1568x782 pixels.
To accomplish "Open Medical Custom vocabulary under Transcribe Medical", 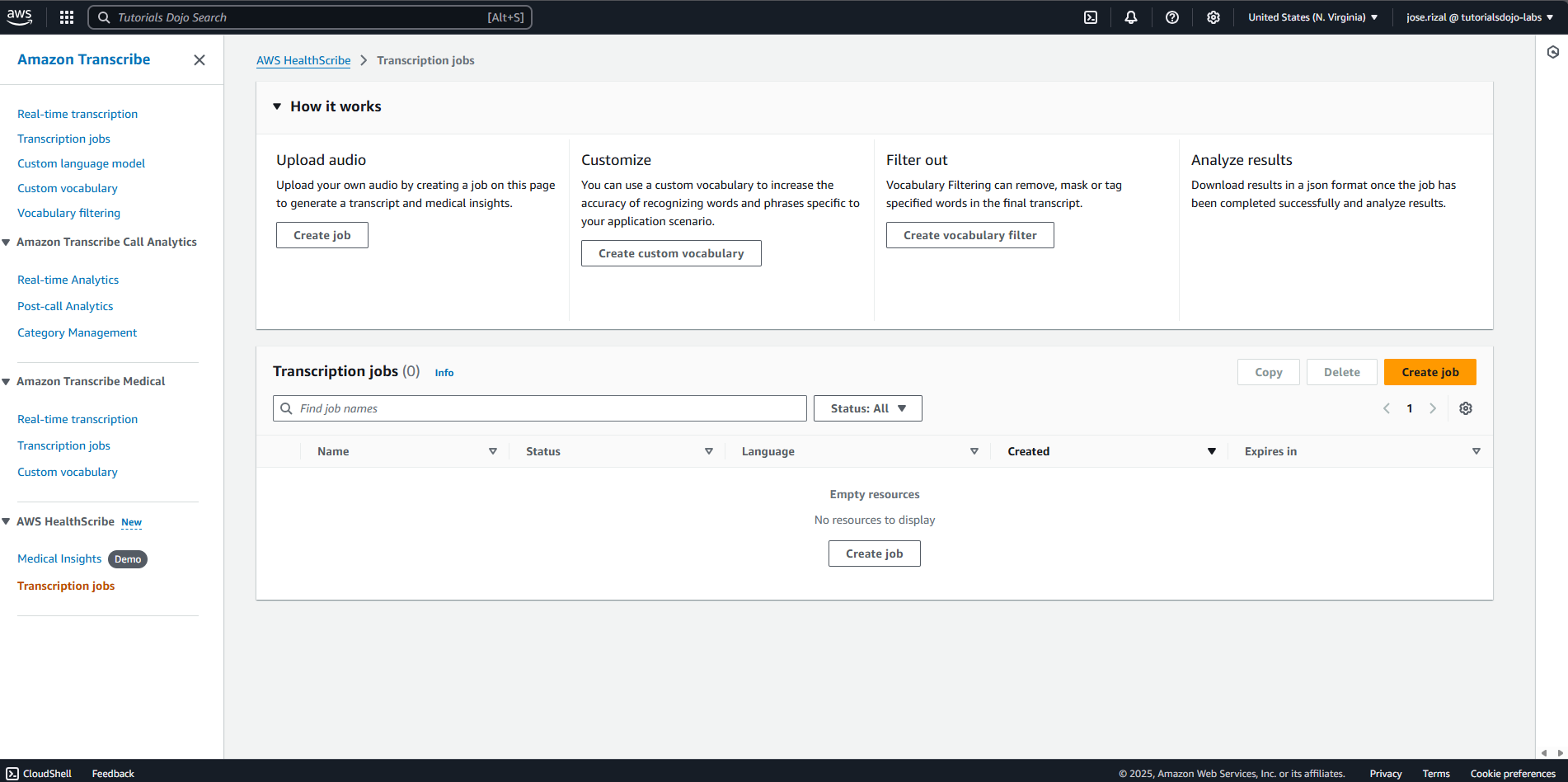I will pyautogui.click(x=68, y=472).
